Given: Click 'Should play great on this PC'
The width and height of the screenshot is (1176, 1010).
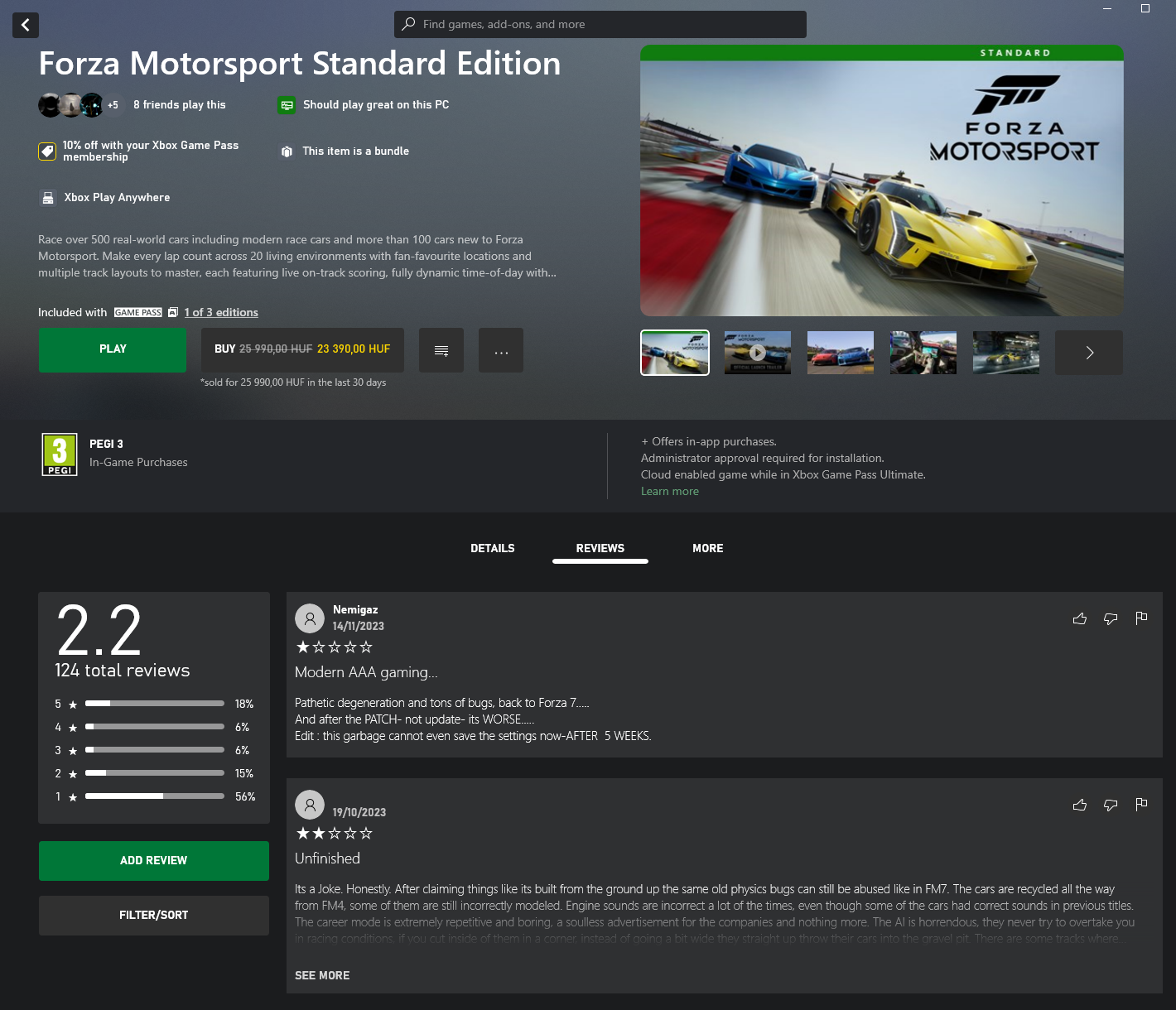Looking at the screenshot, I should (376, 105).
